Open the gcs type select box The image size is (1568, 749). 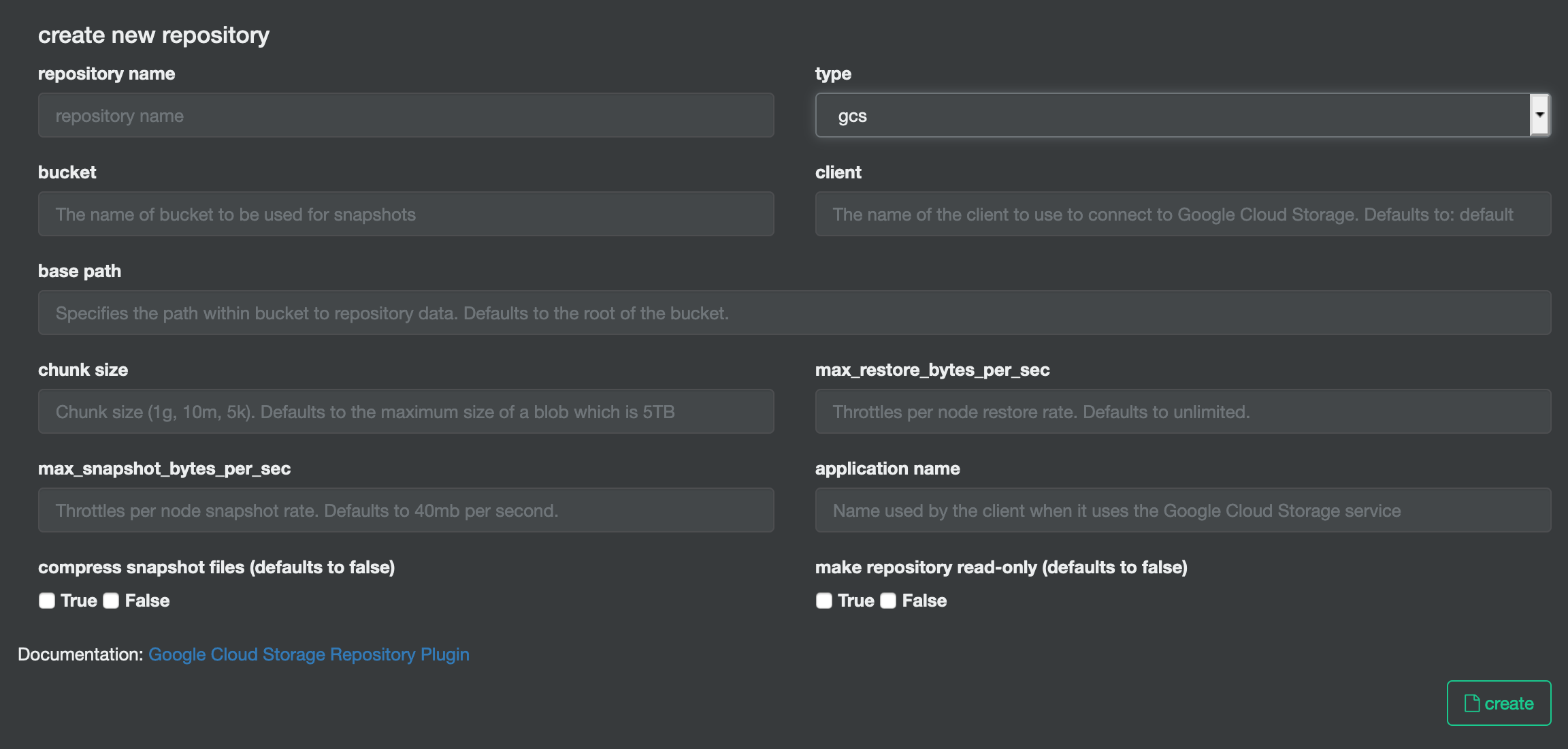[1171, 116]
